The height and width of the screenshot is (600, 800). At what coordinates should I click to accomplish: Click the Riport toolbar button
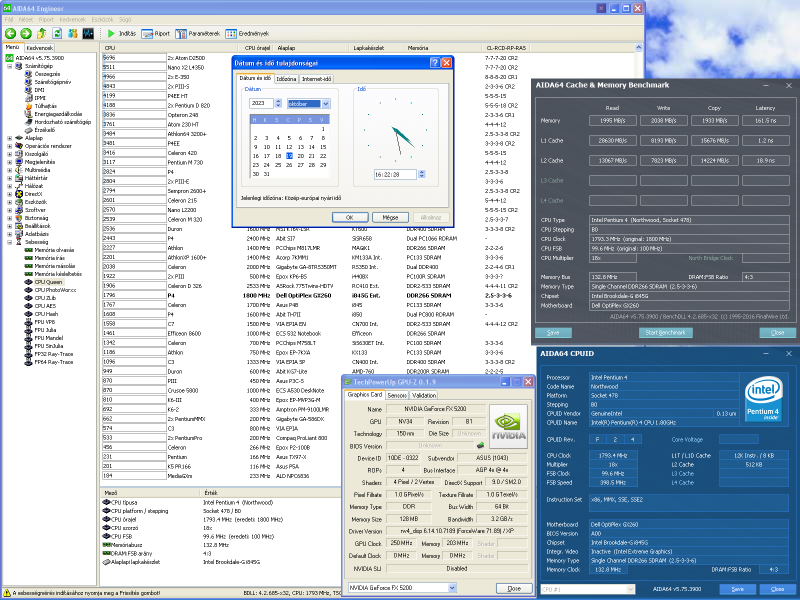(156, 34)
